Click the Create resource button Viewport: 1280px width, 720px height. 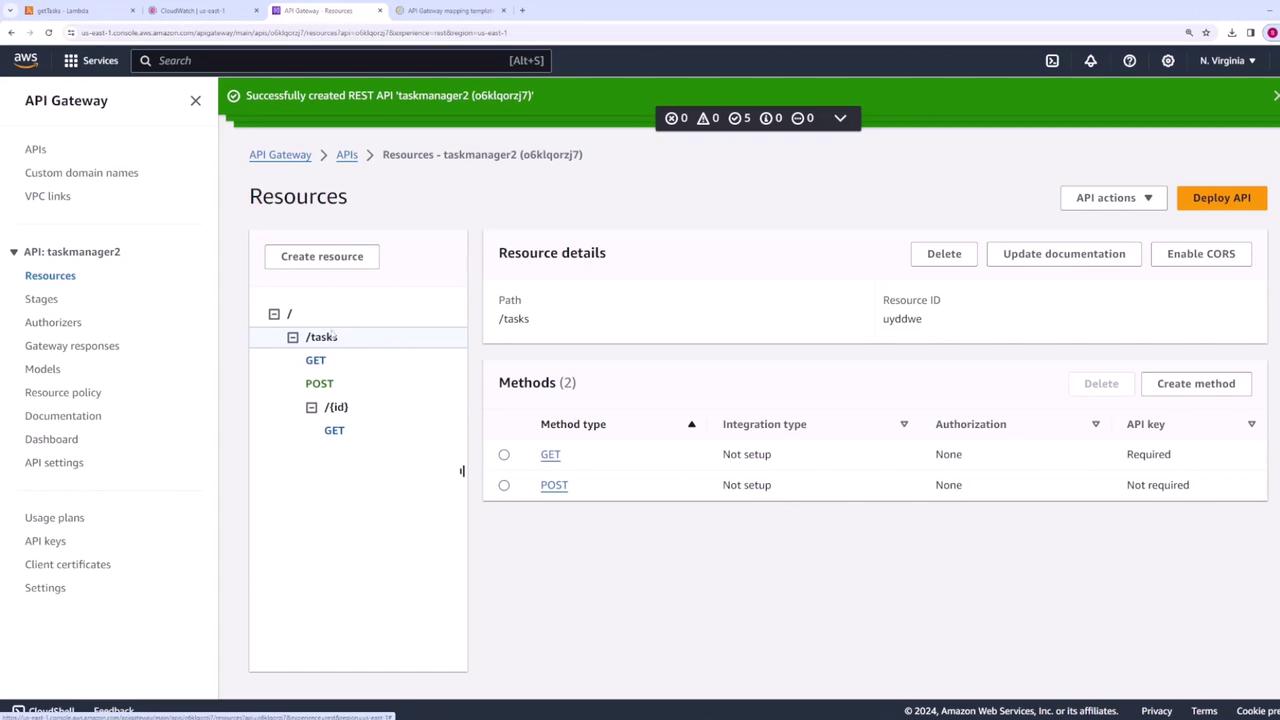(x=322, y=257)
